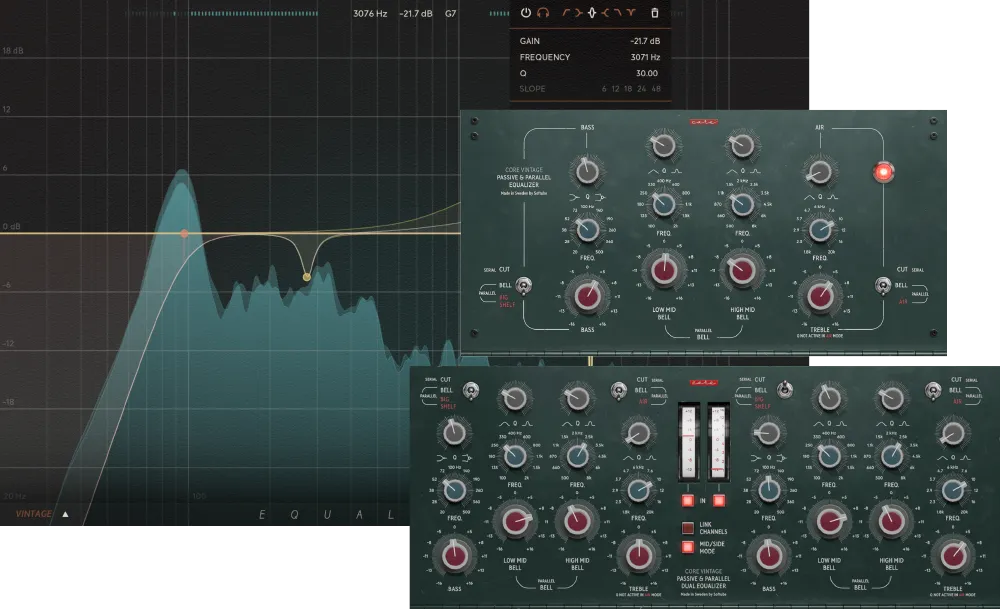Expand the VINTAGE menu triangle
This screenshot has height=609, width=1000.
pyautogui.click(x=64, y=515)
